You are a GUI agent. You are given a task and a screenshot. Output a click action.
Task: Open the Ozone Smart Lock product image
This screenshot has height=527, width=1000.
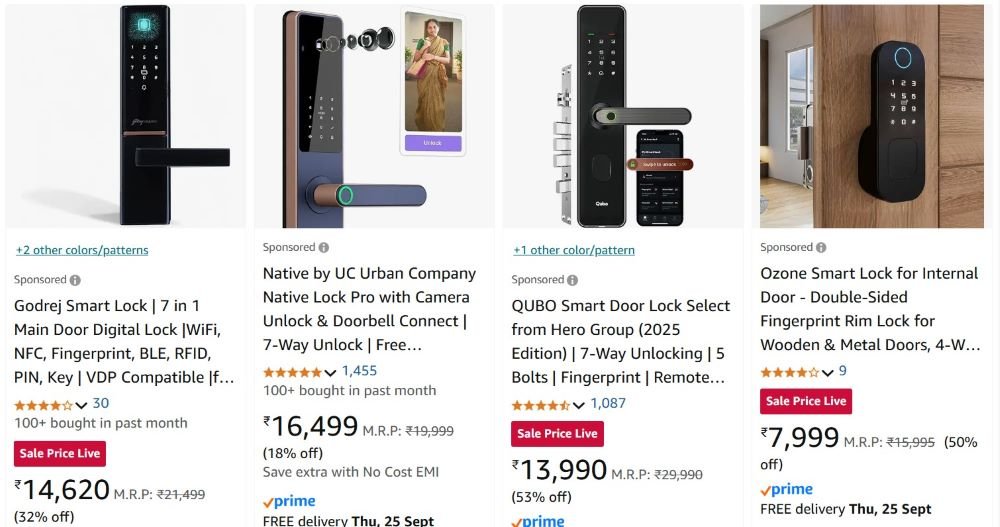pyautogui.click(x=871, y=116)
